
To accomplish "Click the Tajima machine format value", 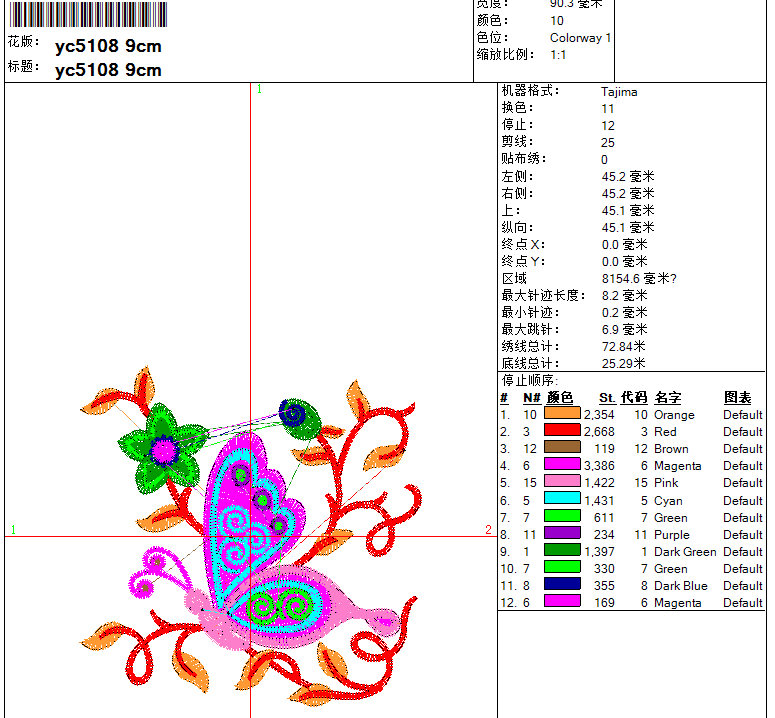I will pos(619,92).
